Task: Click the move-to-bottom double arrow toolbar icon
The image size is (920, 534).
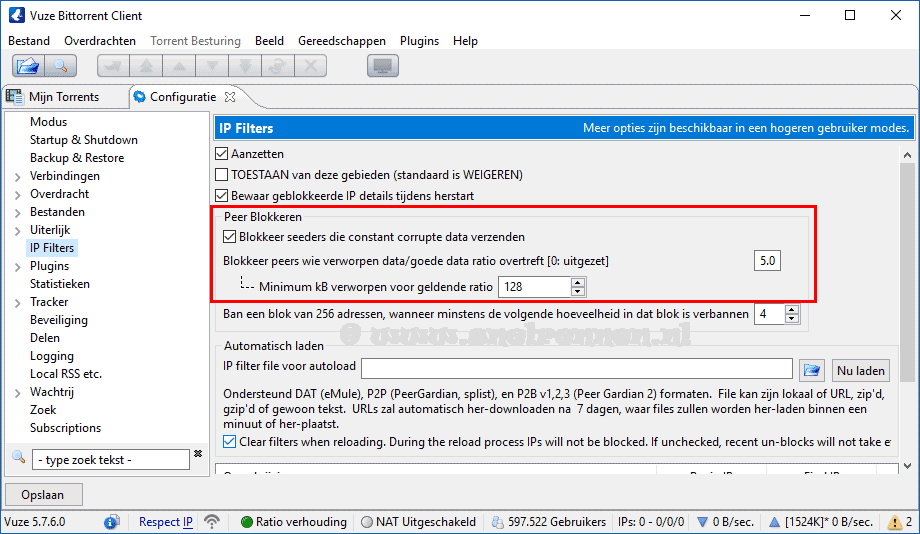Action: coord(245,66)
